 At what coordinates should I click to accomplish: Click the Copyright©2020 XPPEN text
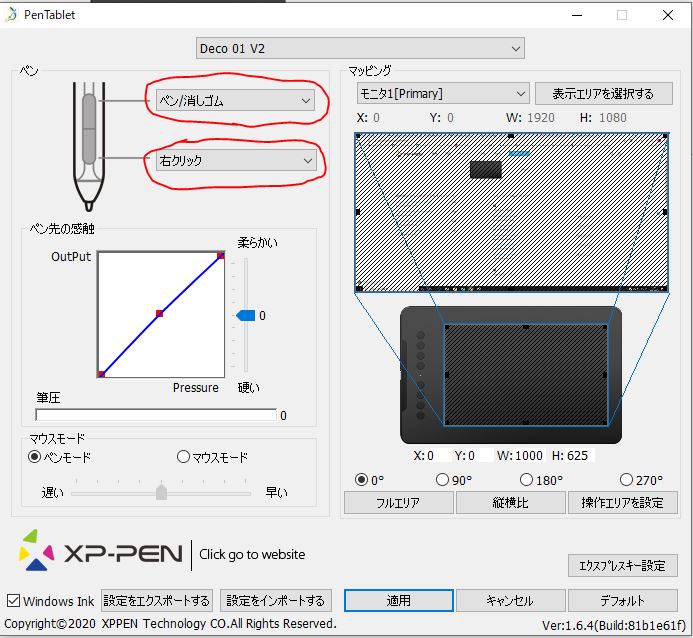[170, 623]
